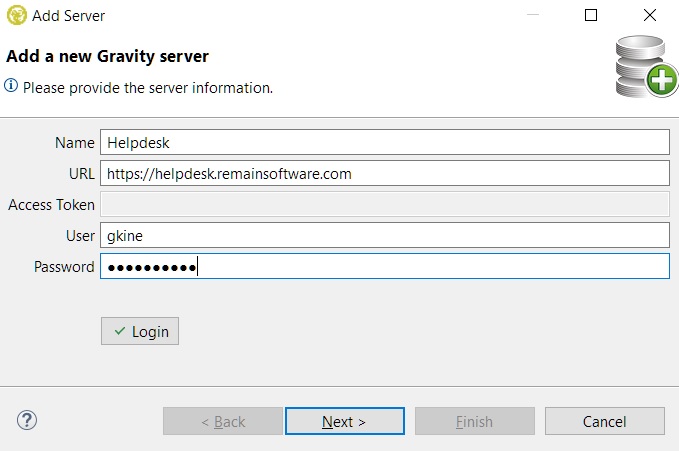
Task: Maximize the Add Server window
Action: coord(591,16)
